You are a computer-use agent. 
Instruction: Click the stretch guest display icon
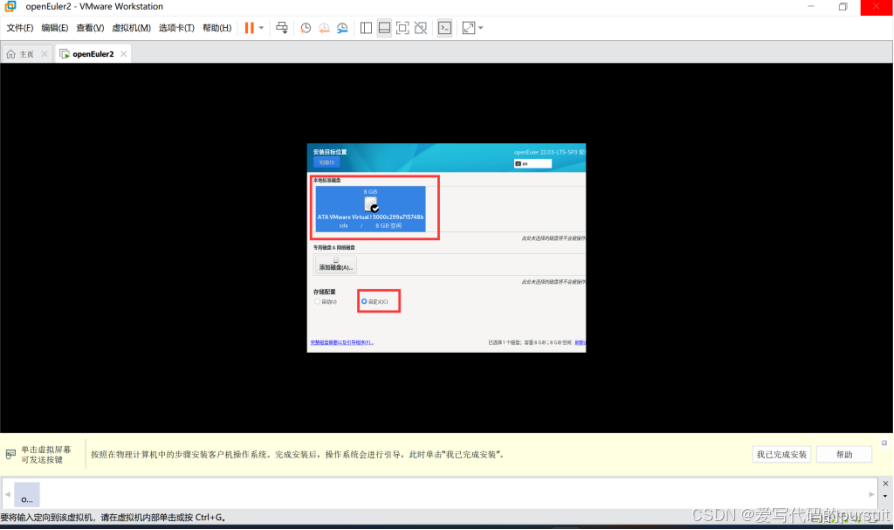(x=469, y=28)
